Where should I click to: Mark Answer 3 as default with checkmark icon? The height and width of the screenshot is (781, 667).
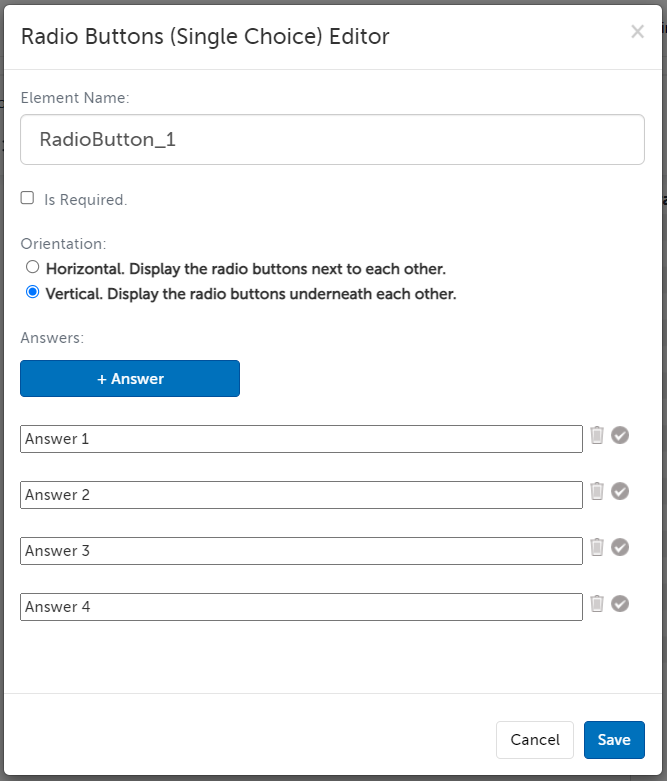point(620,547)
